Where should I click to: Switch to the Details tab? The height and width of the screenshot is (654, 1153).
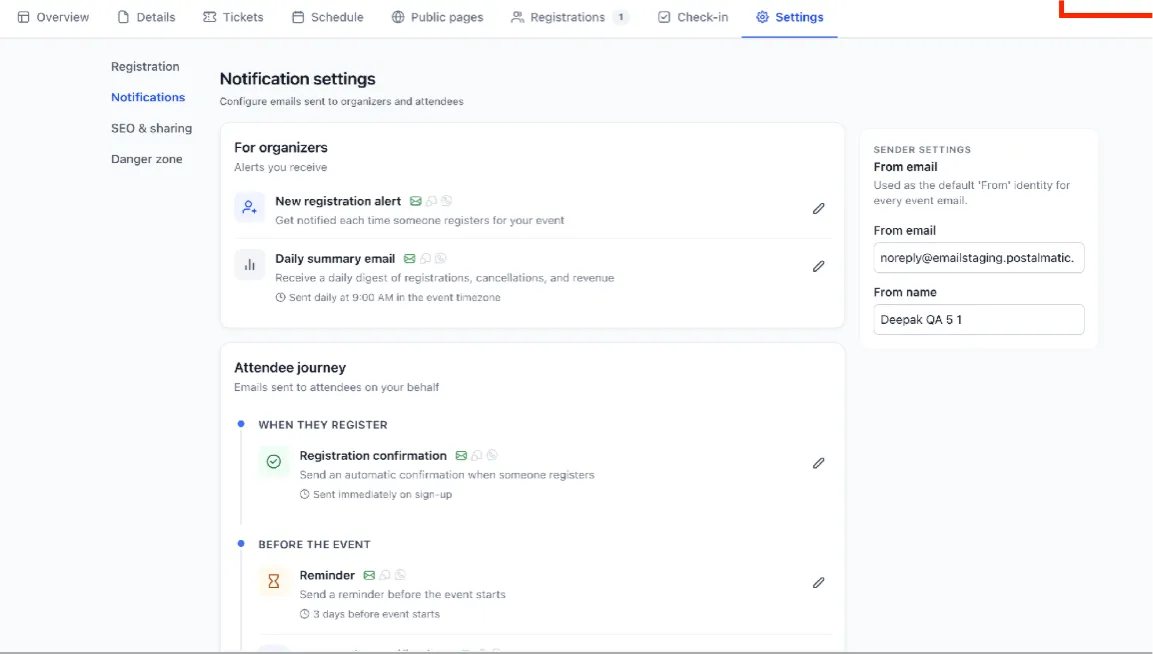(146, 17)
